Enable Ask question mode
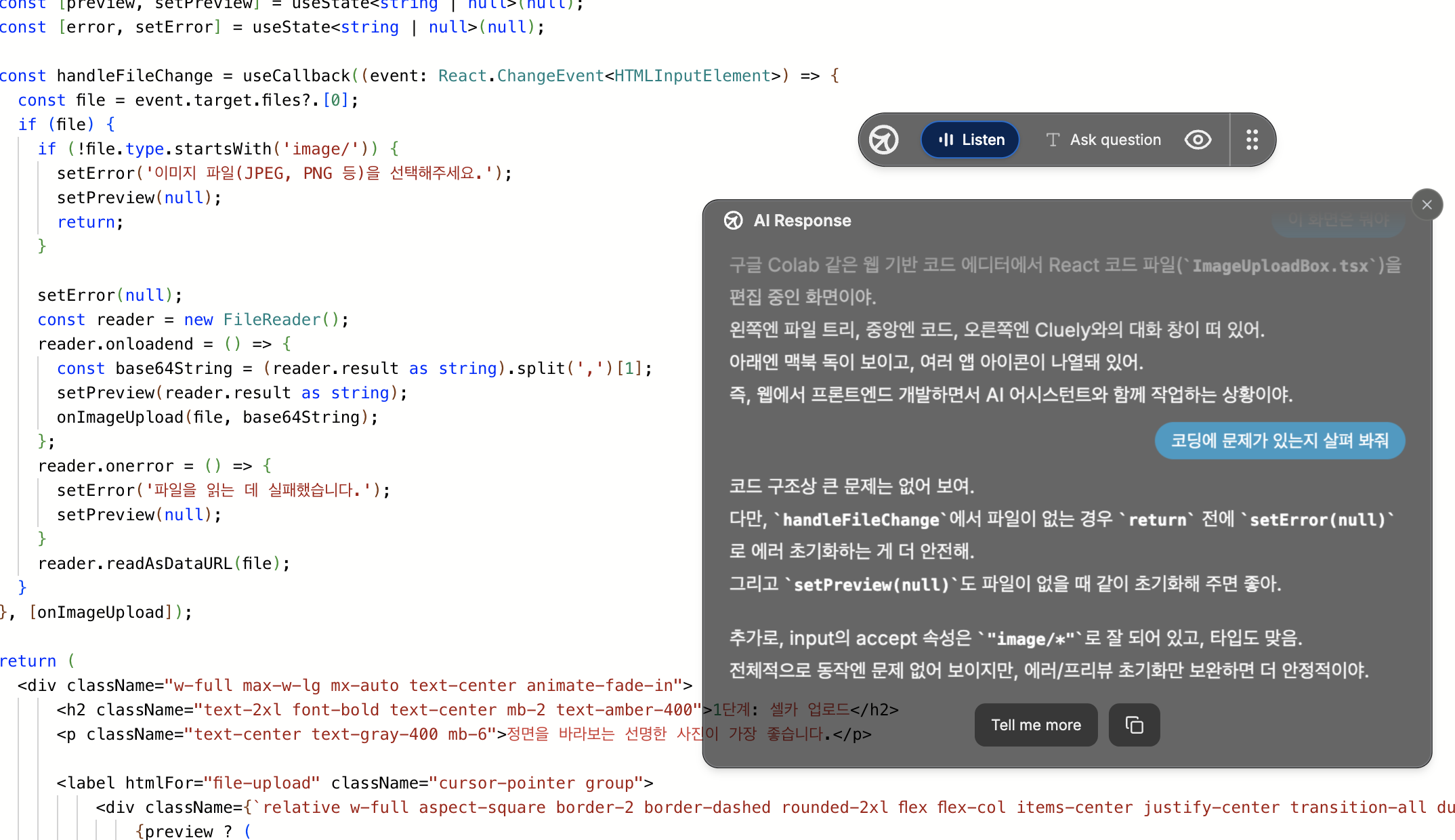 click(x=1115, y=140)
